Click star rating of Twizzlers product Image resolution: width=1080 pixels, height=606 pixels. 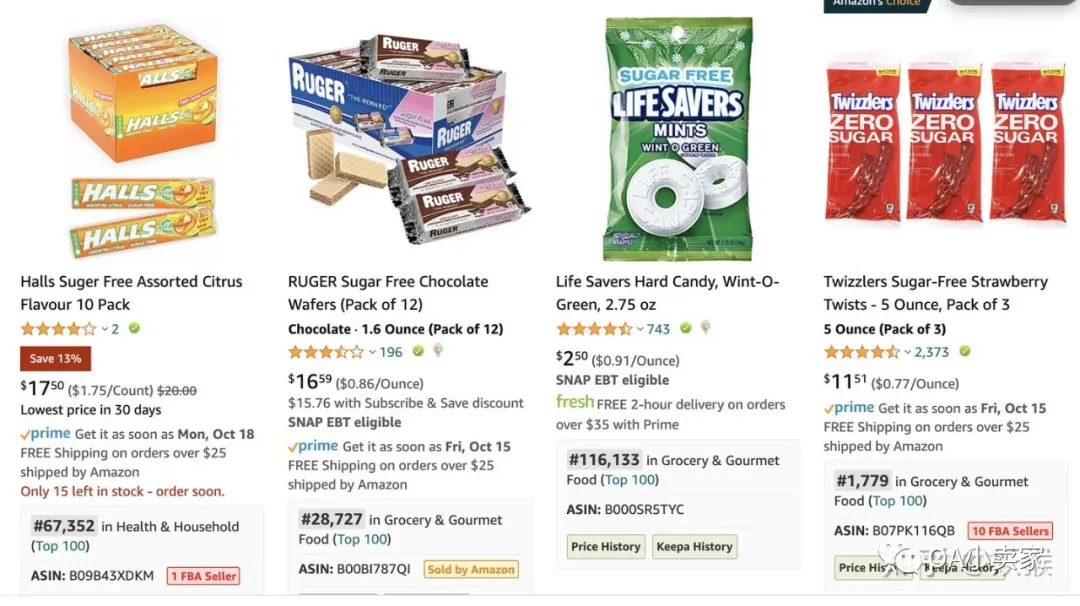[862, 352]
